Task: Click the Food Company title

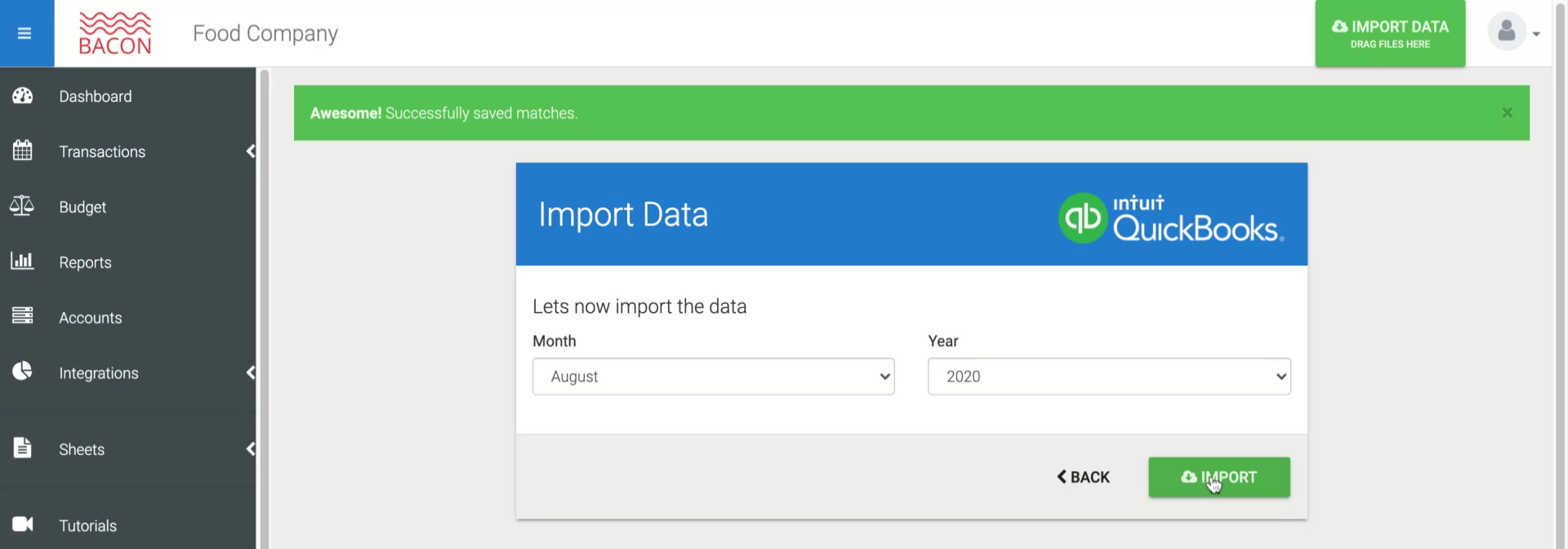Action: tap(265, 33)
